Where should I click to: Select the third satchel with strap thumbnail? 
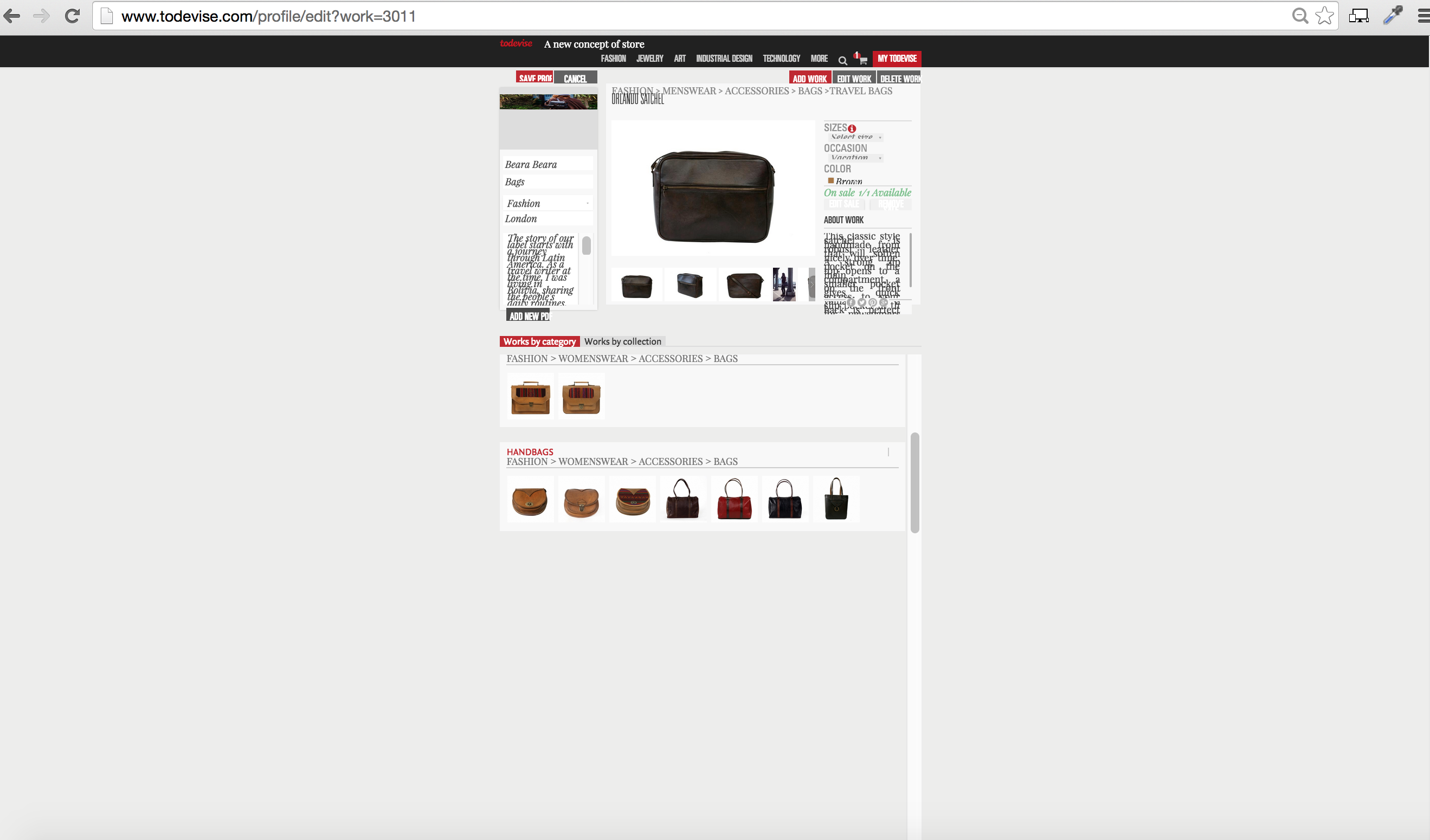[744, 285]
